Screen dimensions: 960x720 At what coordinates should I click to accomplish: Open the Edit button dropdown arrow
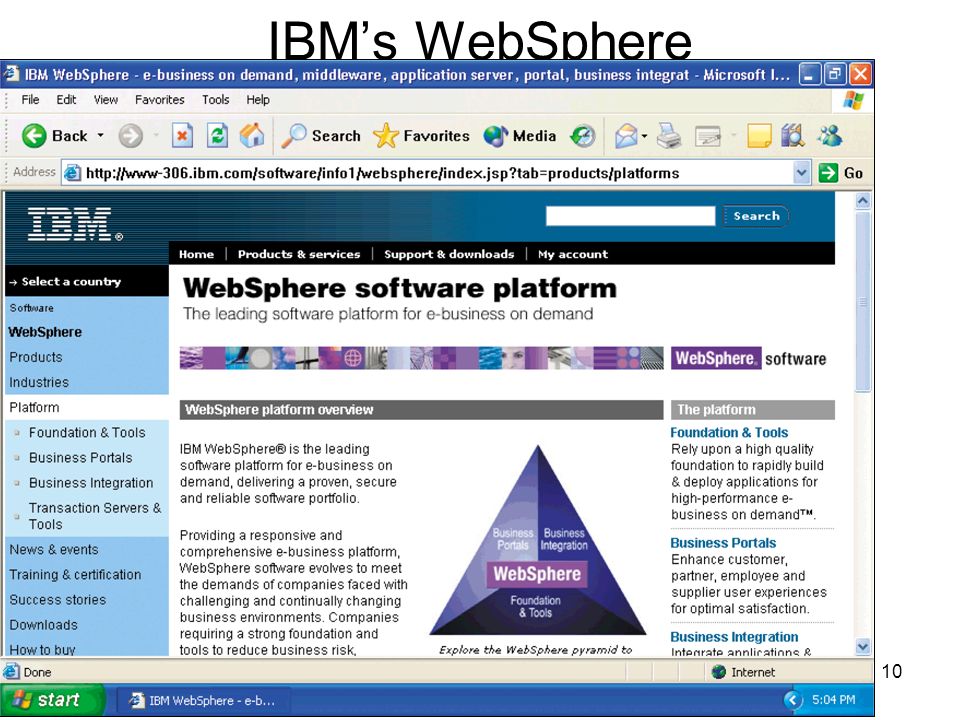click(733, 135)
